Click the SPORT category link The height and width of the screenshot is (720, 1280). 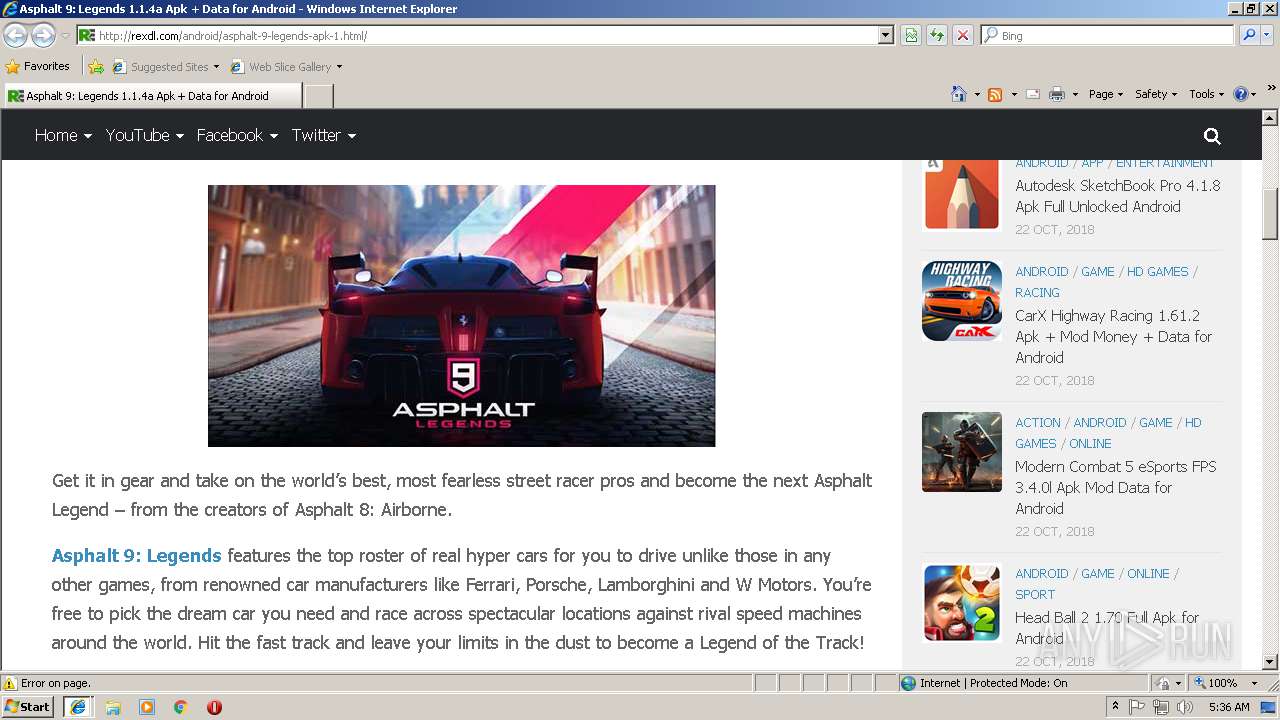[x=1035, y=594]
